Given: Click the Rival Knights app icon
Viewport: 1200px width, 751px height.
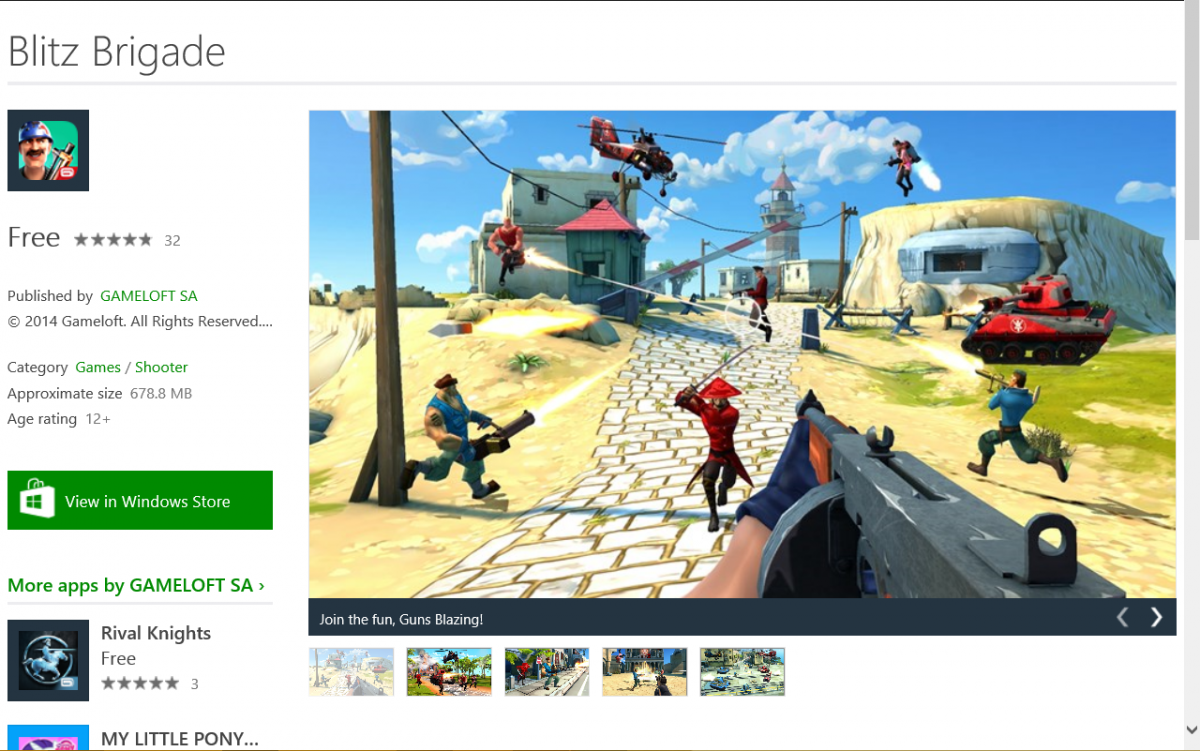Looking at the screenshot, I should coord(48,660).
